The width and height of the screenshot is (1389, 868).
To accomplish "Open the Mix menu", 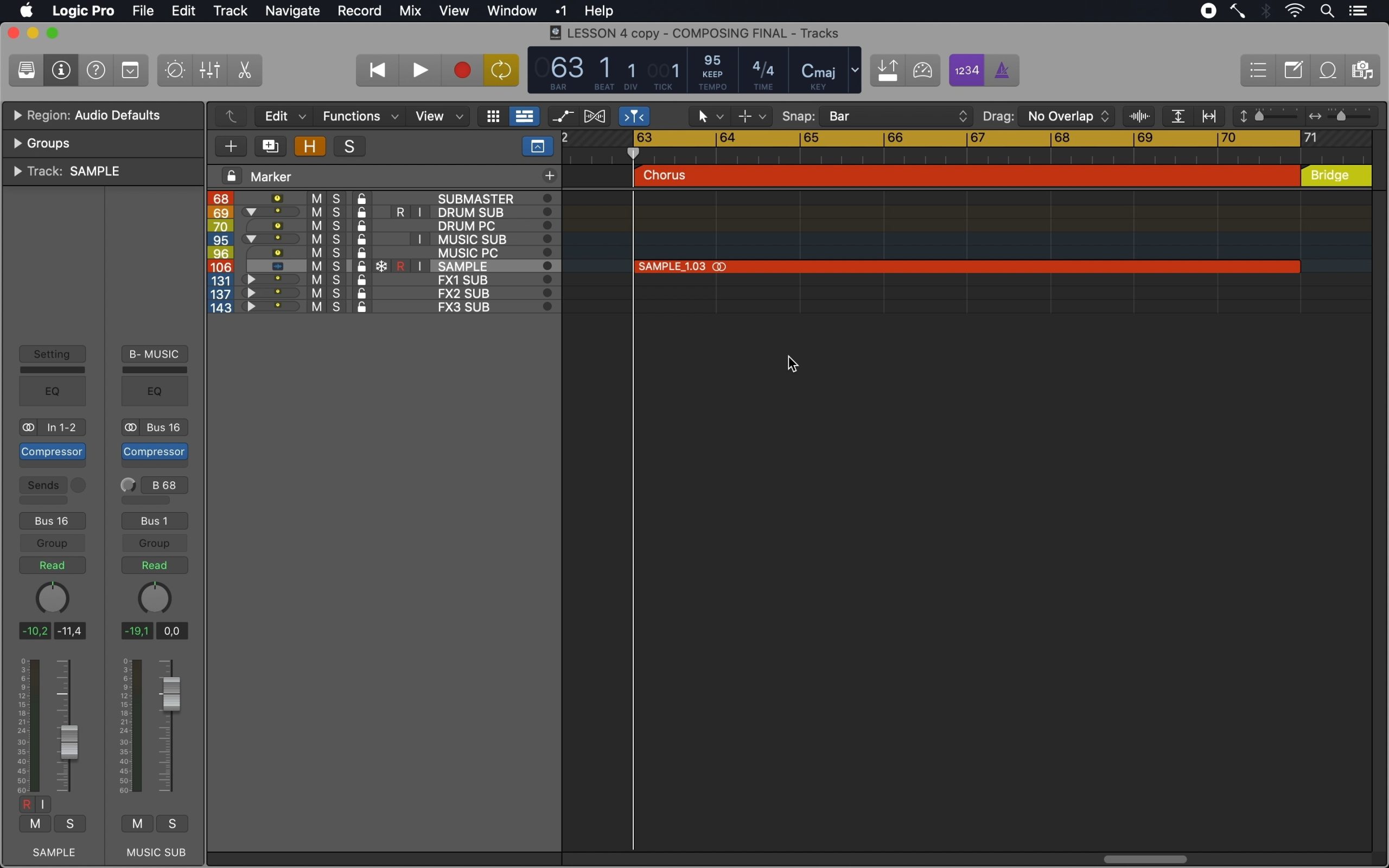I will (x=410, y=11).
